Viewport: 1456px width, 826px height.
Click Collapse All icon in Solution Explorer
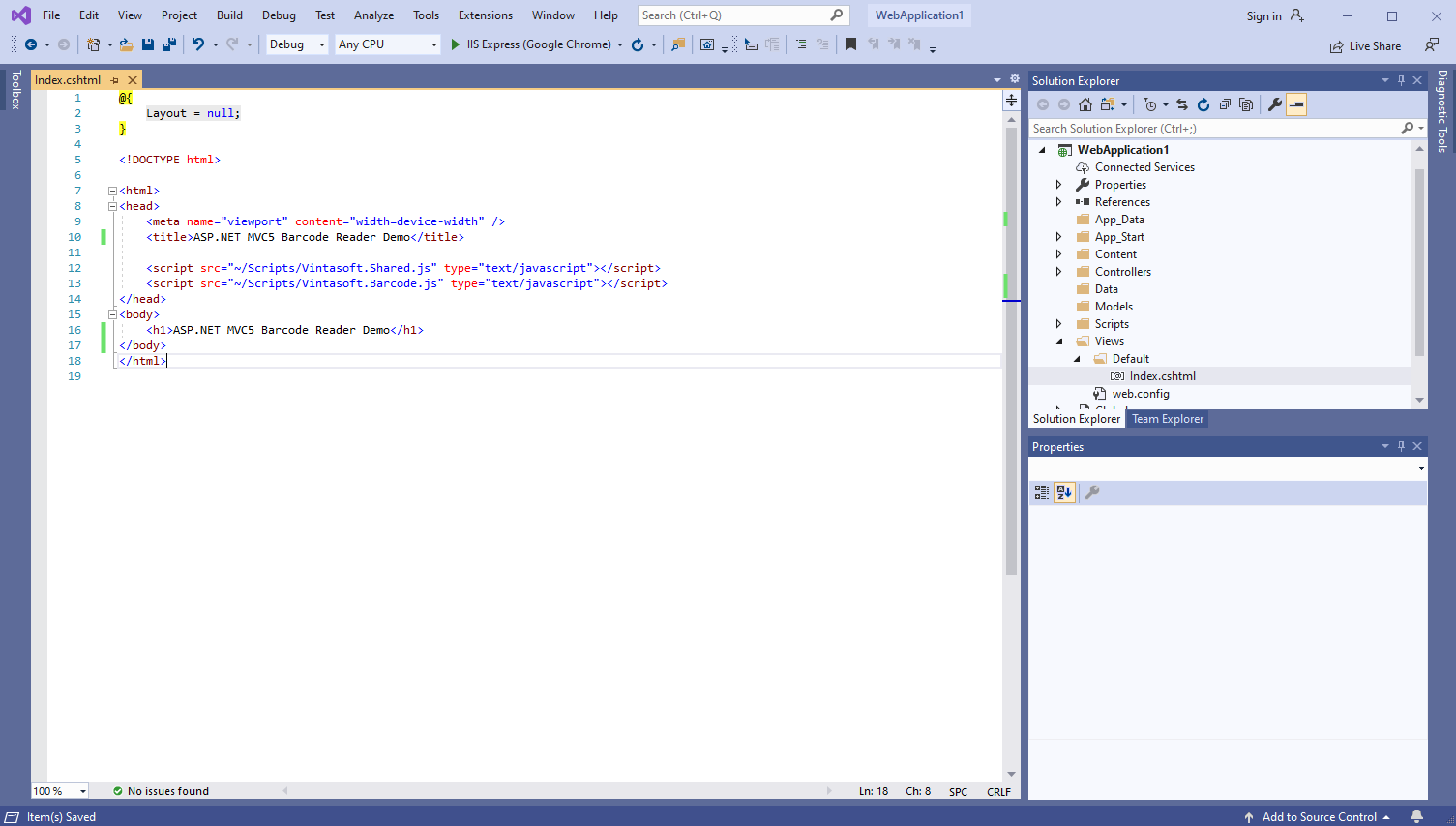(x=1225, y=104)
